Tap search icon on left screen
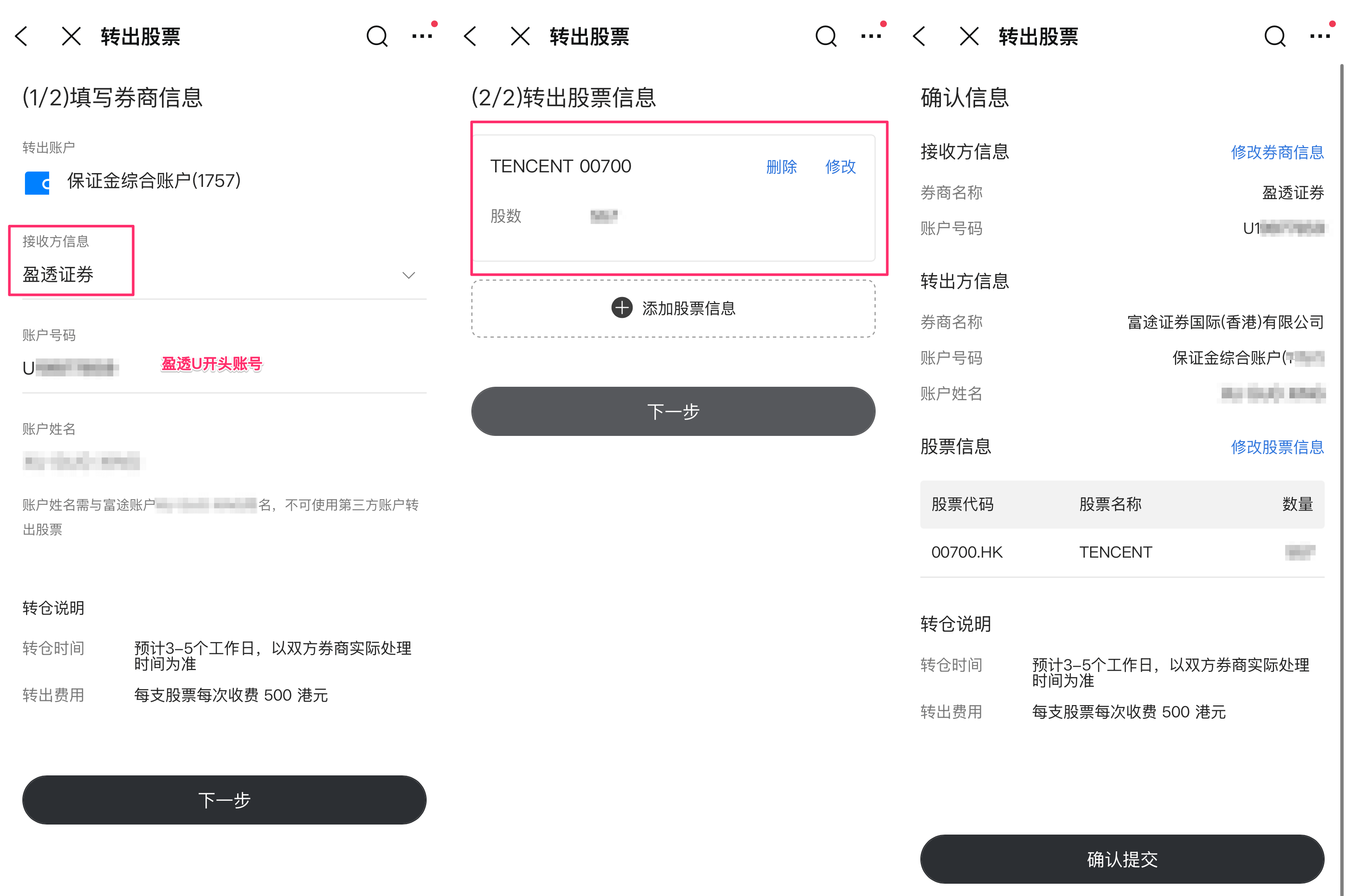This screenshot has height=896, width=1347. point(377,36)
